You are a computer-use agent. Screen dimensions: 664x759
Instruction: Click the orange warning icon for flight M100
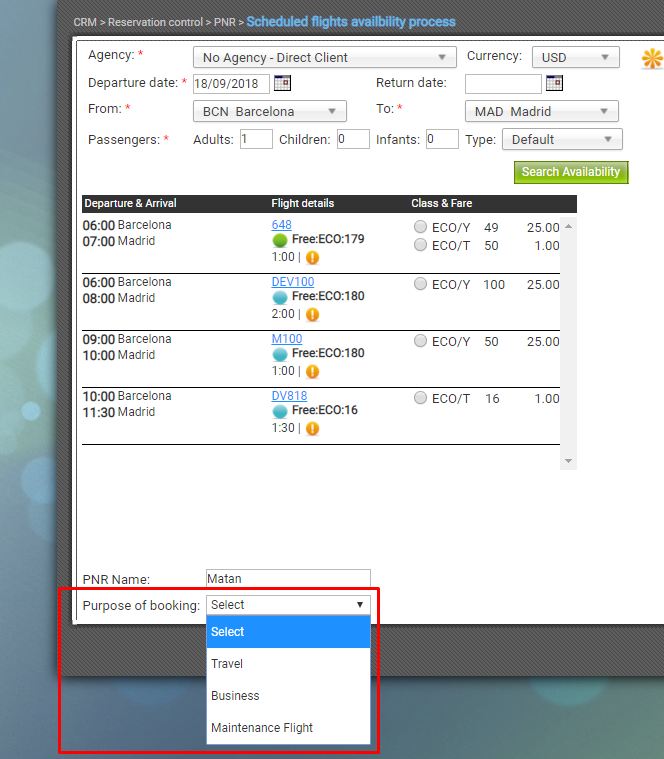[313, 372]
